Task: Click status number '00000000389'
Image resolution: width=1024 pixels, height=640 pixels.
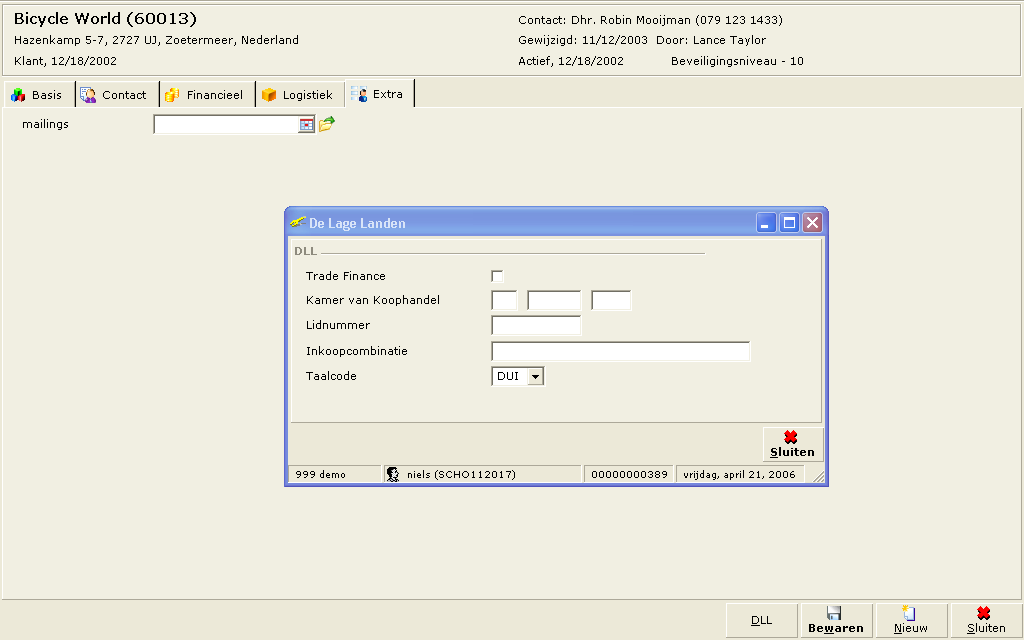Action: (x=629, y=475)
